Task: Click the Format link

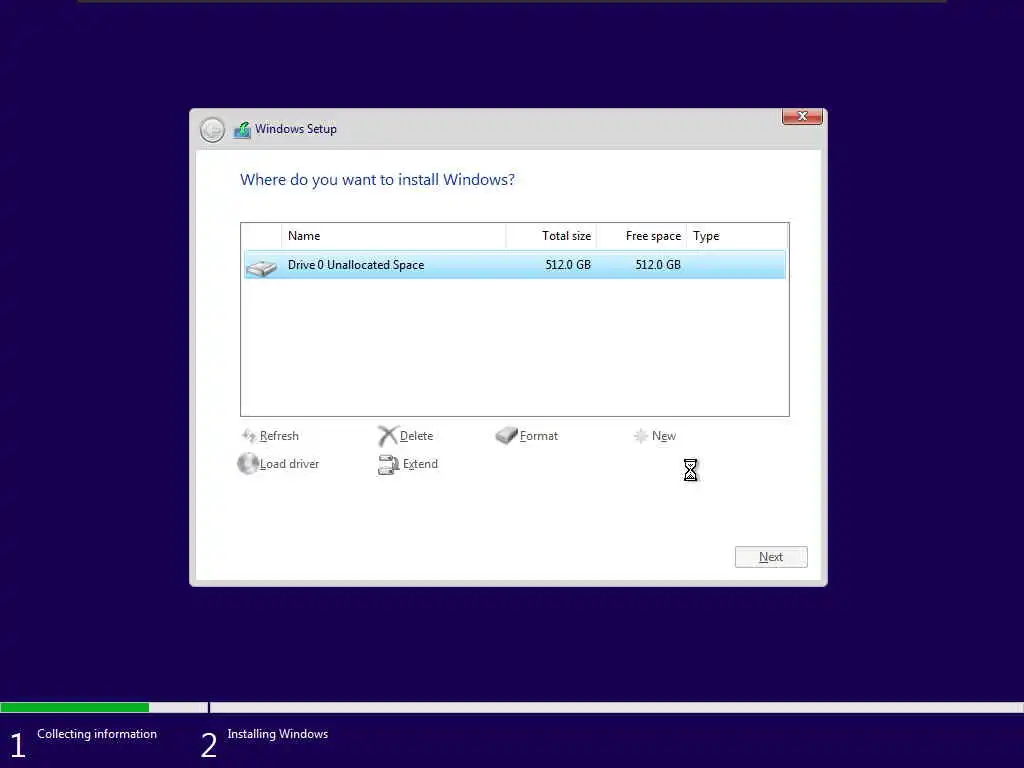Action: [539, 436]
